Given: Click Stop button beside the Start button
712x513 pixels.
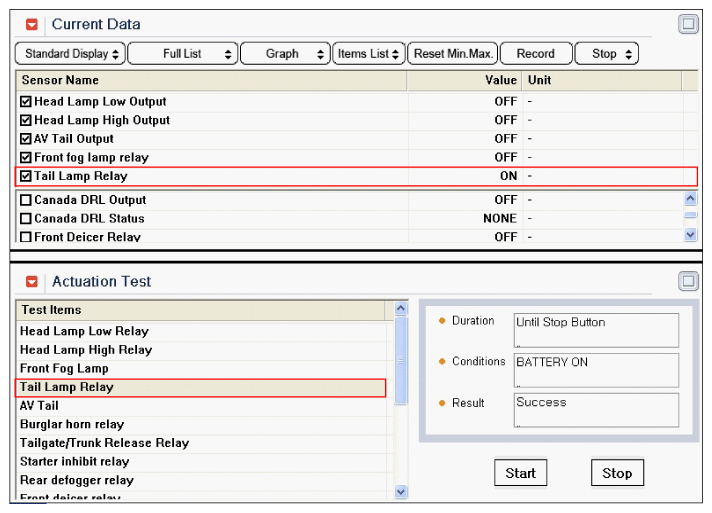Looking at the screenshot, I should click(617, 473).
